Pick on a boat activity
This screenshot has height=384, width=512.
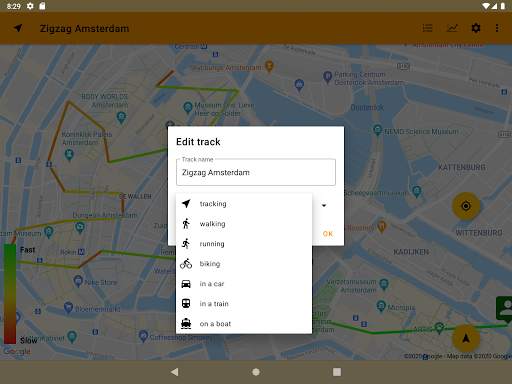(244, 324)
